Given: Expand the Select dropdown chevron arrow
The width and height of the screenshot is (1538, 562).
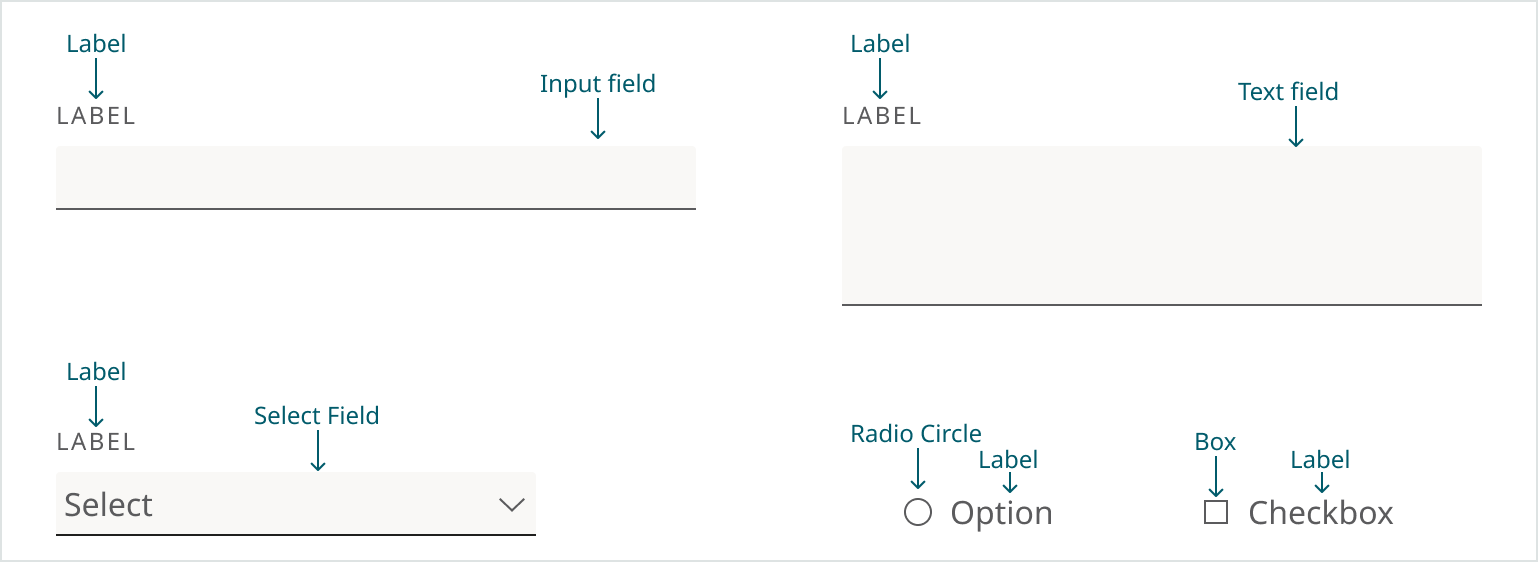Looking at the screenshot, I should click(511, 505).
